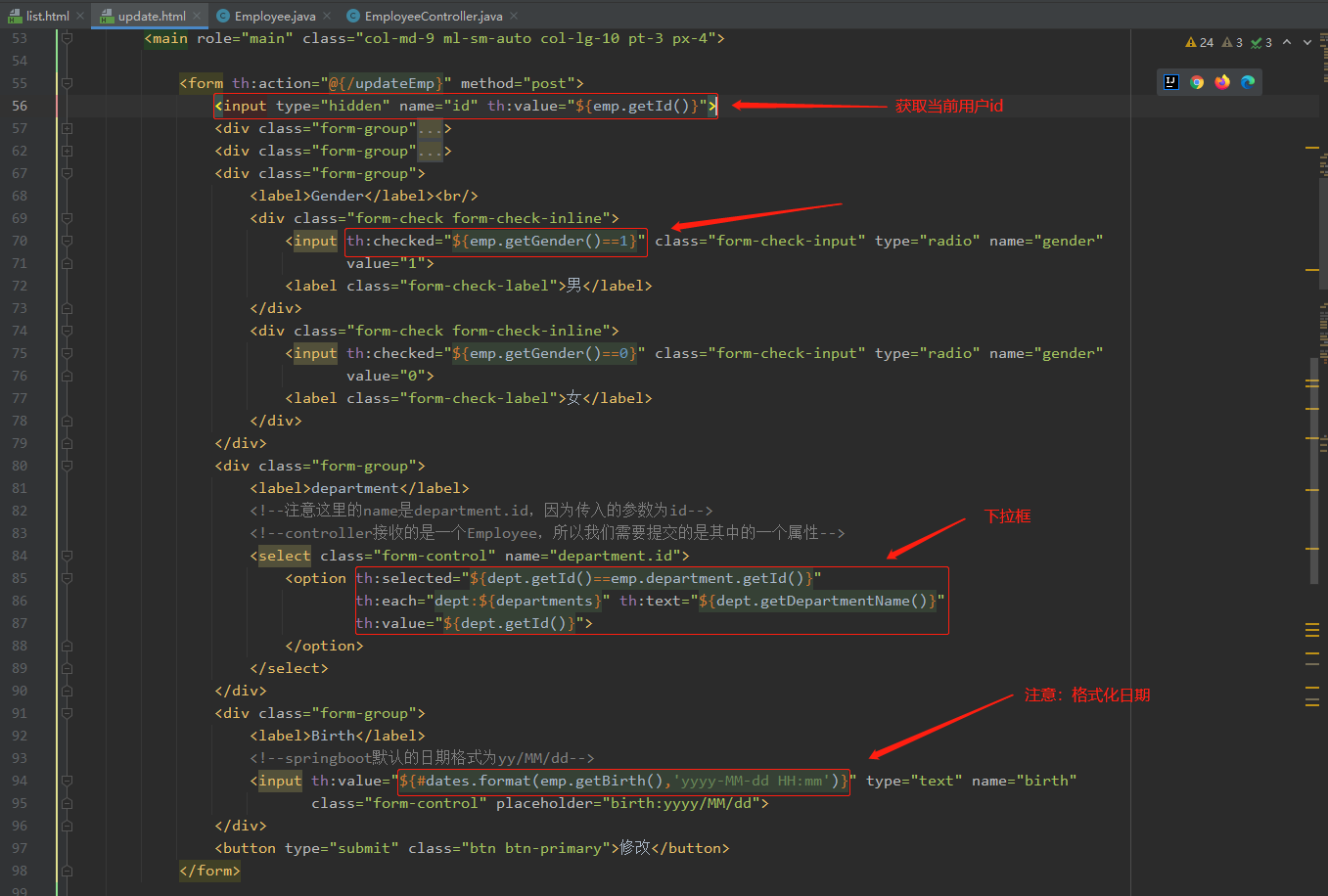Collapse Gender form-group fold on line 67

click(67, 173)
